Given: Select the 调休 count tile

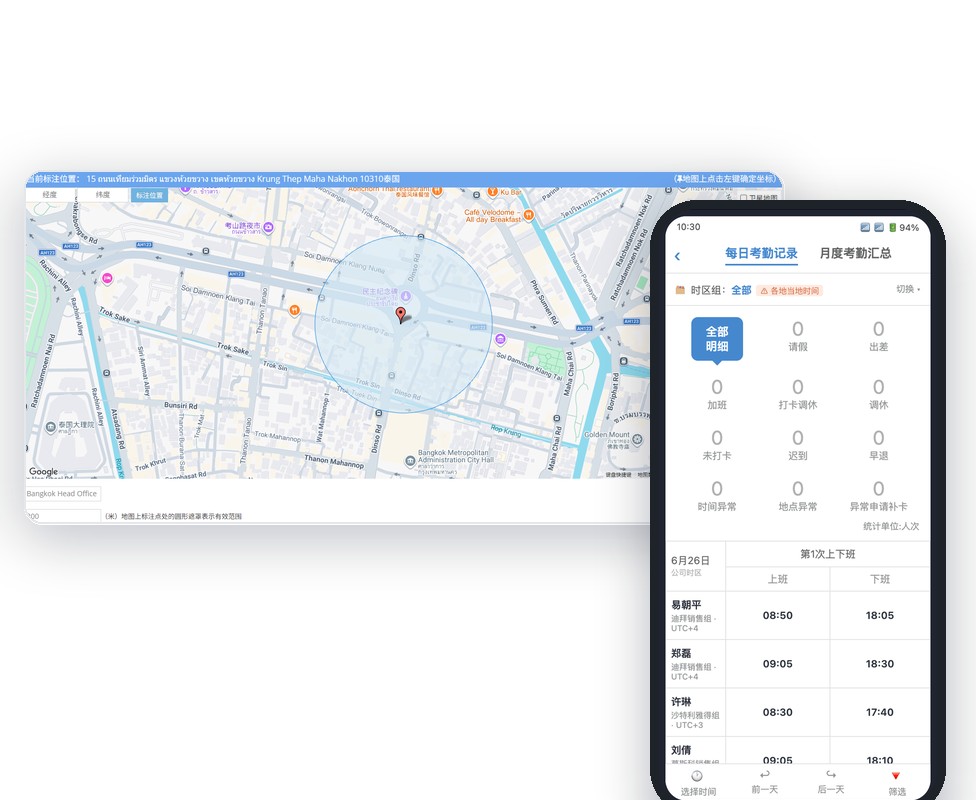Looking at the screenshot, I should (878, 395).
